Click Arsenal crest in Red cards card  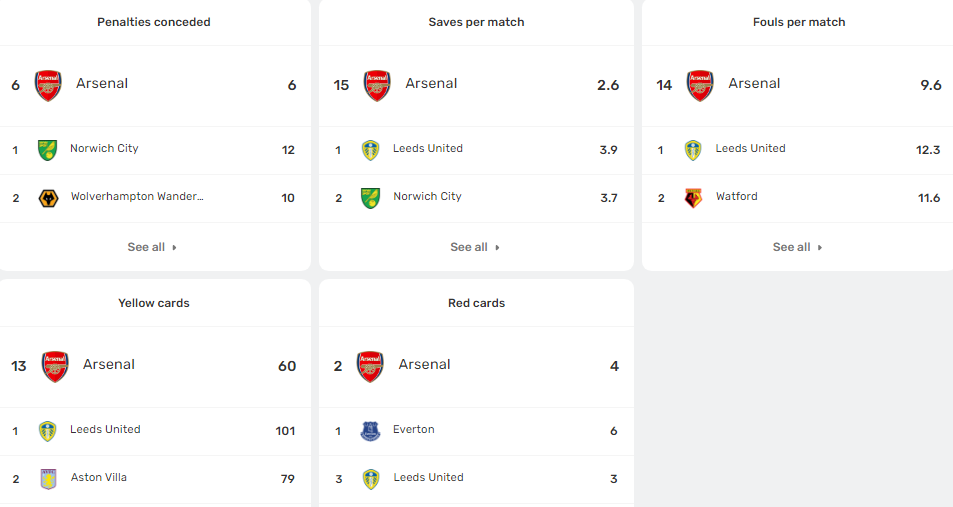click(x=370, y=366)
